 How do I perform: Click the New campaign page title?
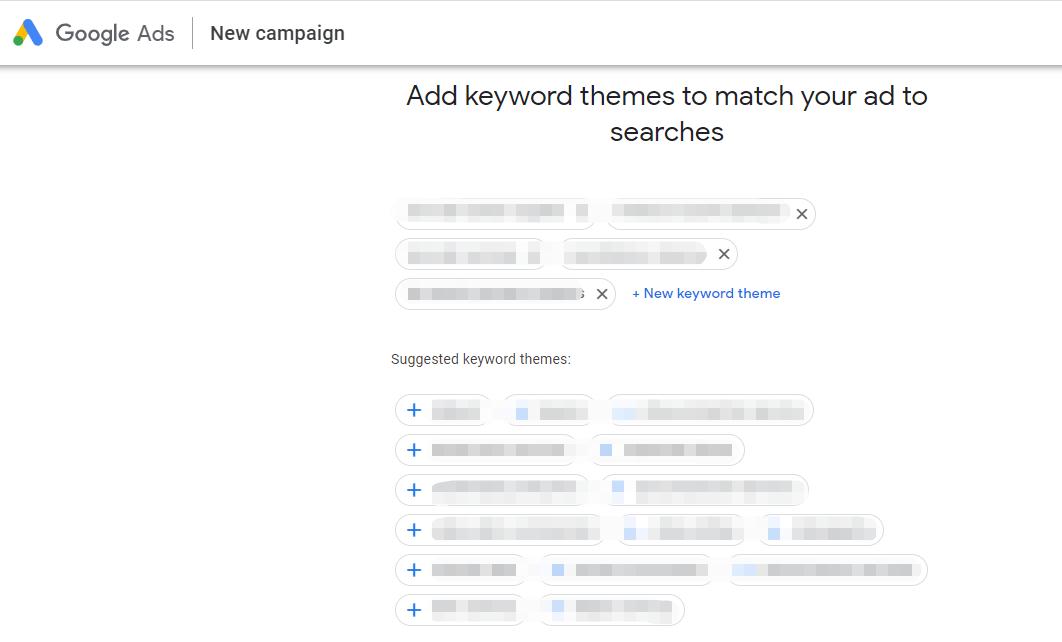coord(277,33)
